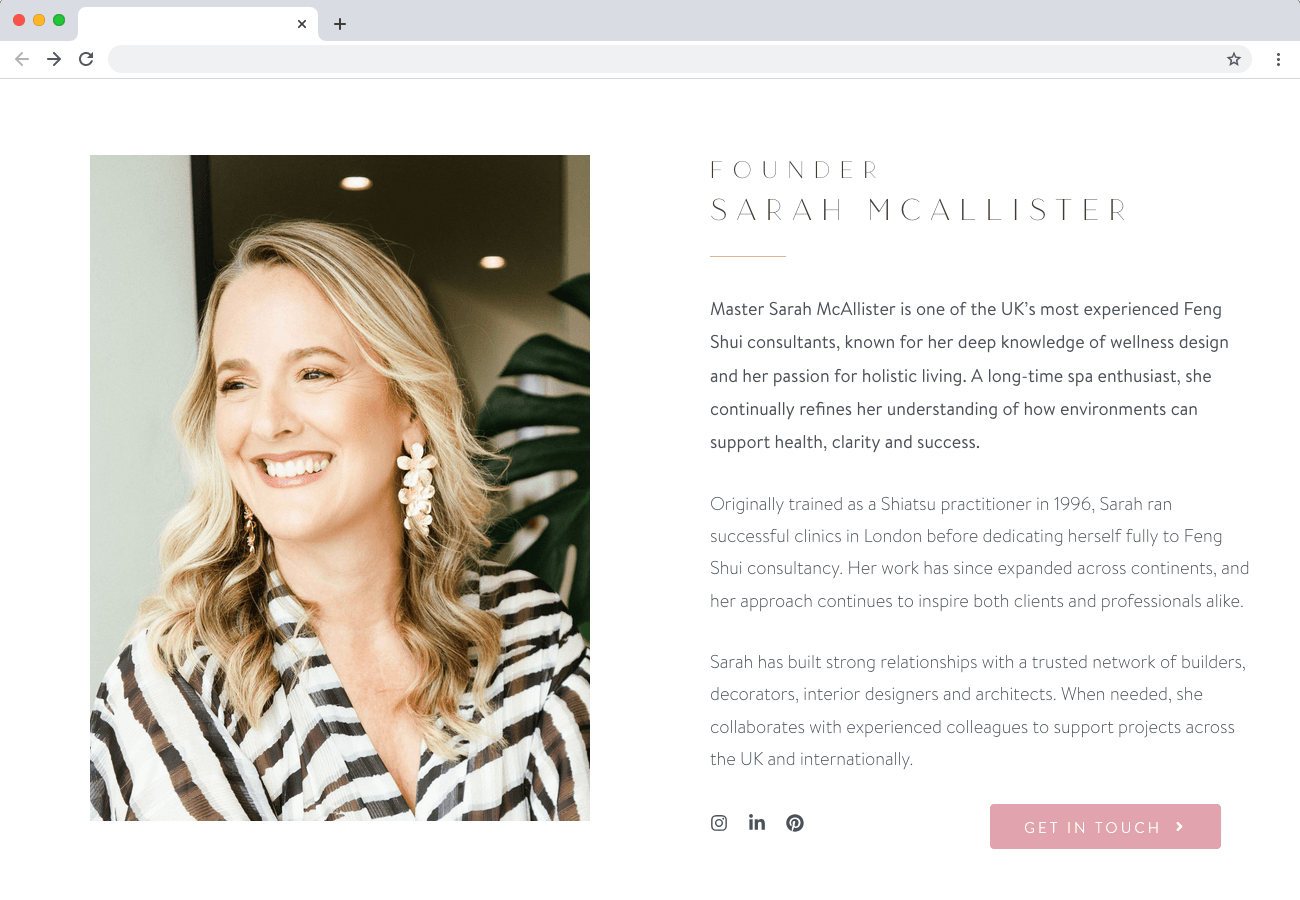Click the paragraph about Shiatsu practitioner training

980,552
